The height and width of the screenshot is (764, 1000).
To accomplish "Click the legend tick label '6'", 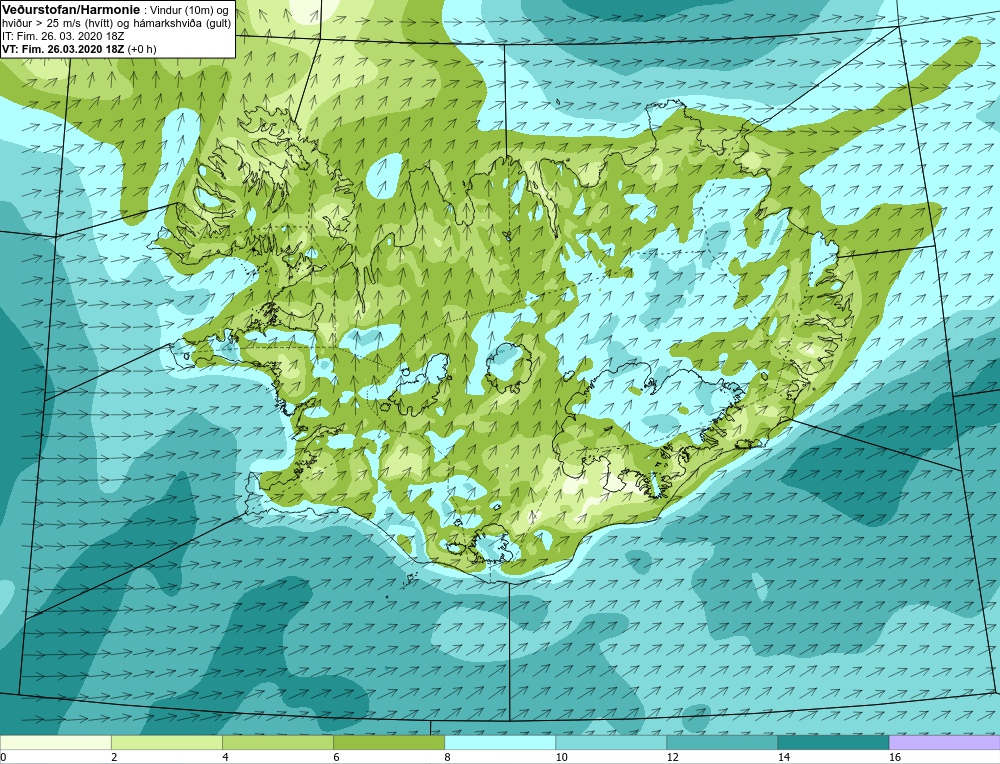I will pyautogui.click(x=336, y=757).
